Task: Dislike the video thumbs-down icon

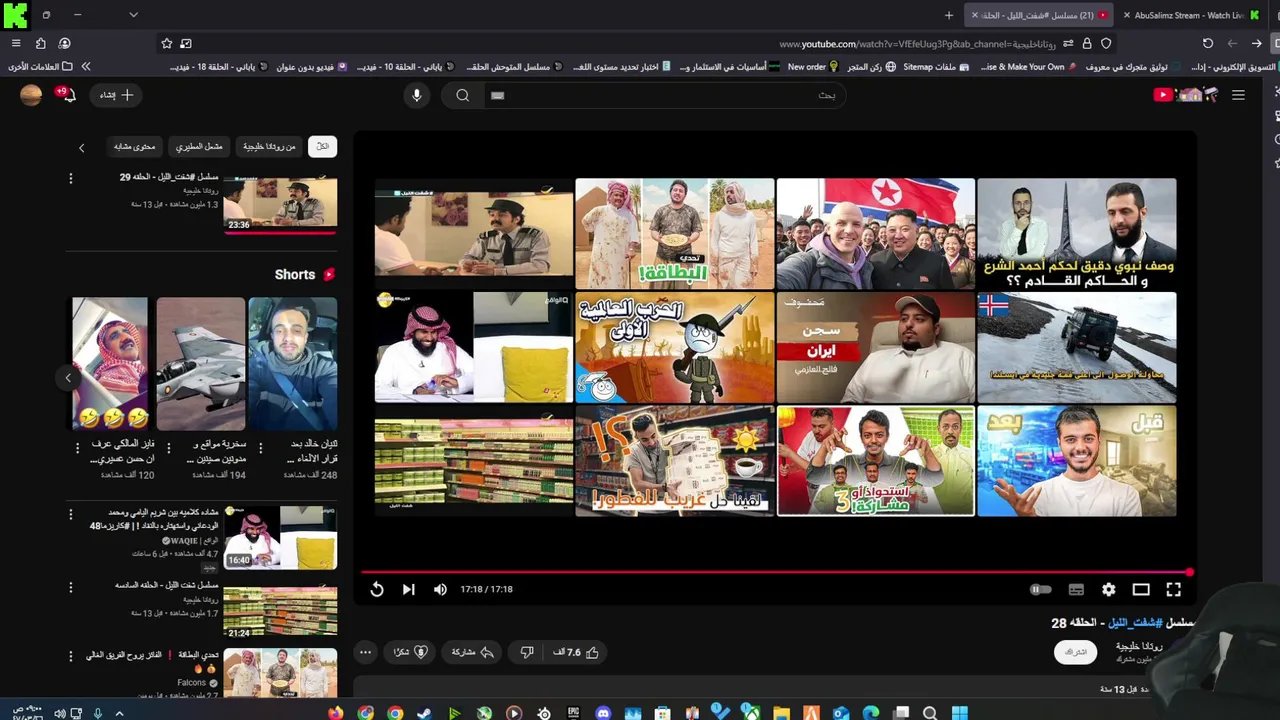Action: pyautogui.click(x=527, y=652)
